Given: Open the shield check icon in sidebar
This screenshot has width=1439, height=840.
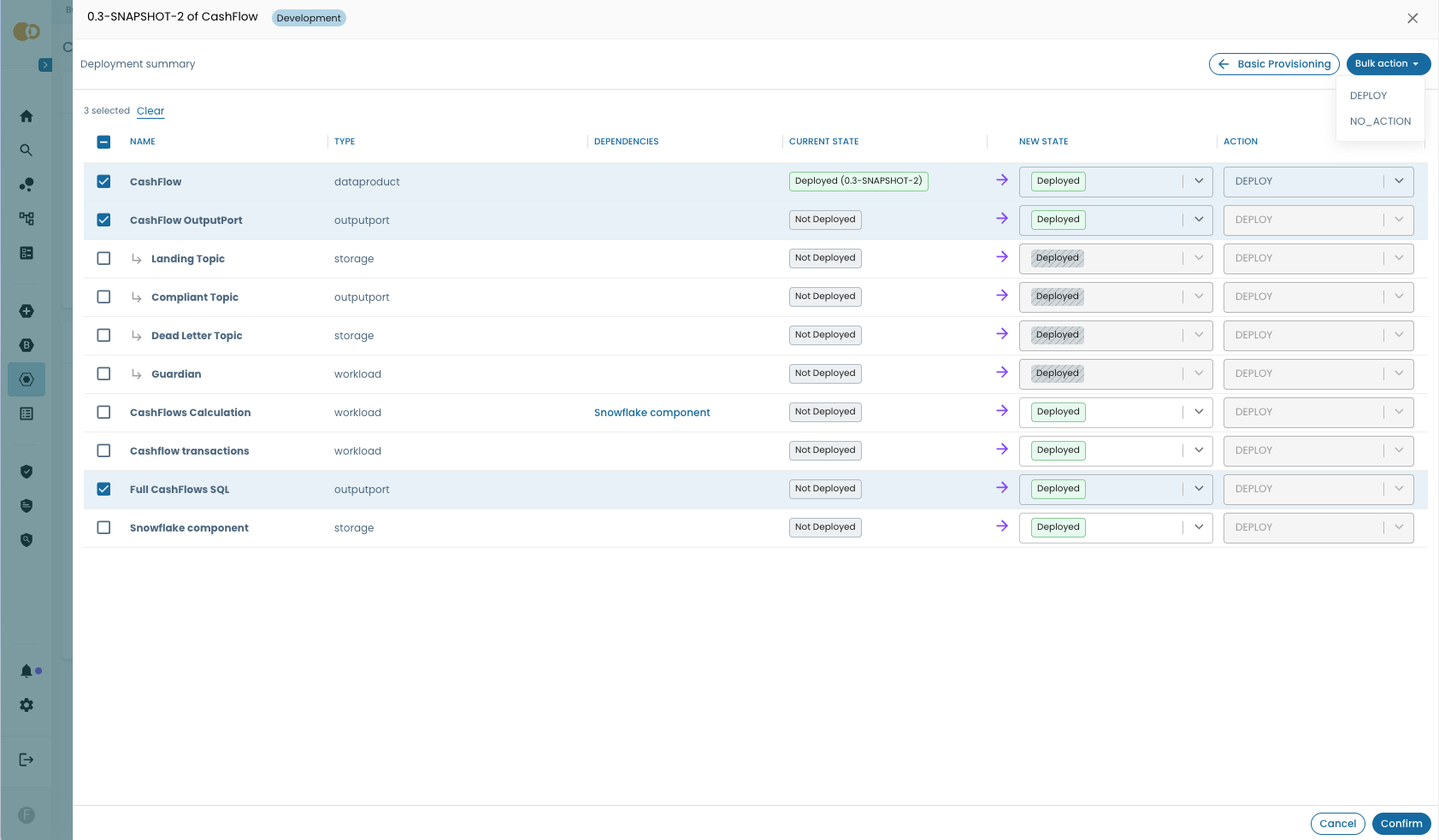Looking at the screenshot, I should point(27,472).
